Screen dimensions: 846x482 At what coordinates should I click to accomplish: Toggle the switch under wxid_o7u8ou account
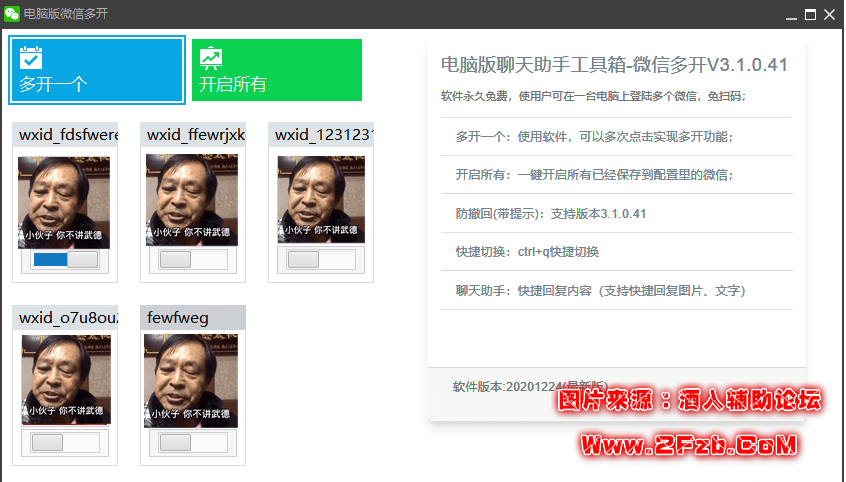[x=65, y=443]
